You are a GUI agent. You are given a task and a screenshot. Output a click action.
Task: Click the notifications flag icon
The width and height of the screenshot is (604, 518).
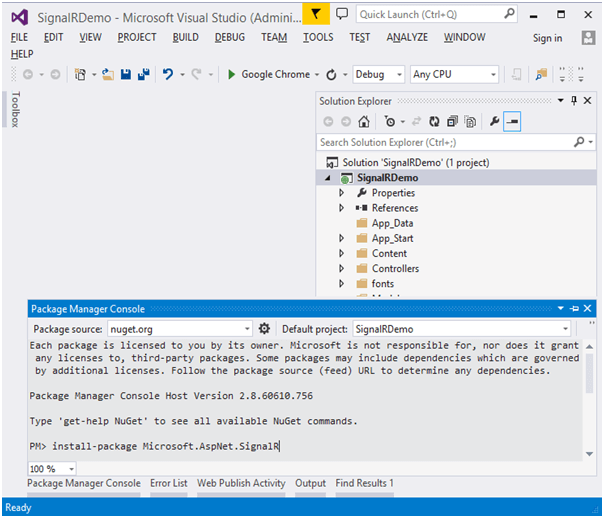point(316,14)
